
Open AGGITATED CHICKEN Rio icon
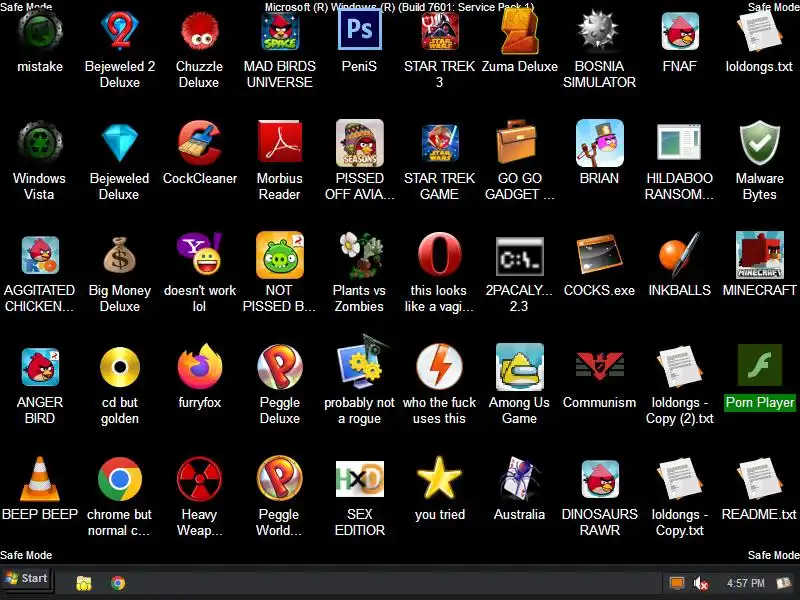[x=40, y=255]
